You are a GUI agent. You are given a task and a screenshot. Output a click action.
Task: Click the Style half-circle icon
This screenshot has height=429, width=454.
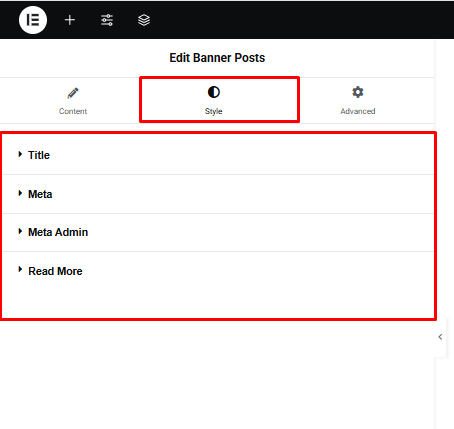click(214, 92)
